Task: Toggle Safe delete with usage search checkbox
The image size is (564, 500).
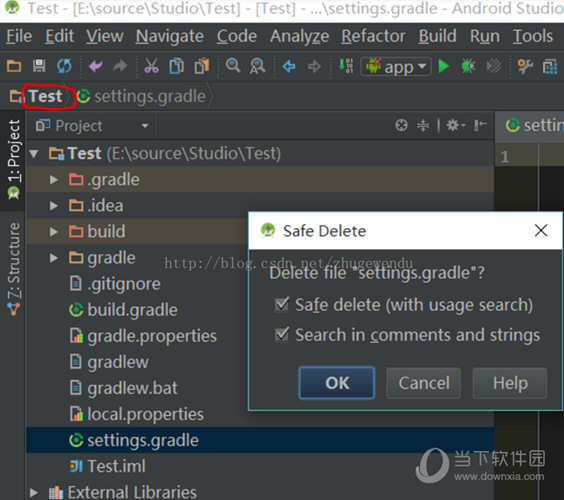Action: pyautogui.click(x=281, y=305)
